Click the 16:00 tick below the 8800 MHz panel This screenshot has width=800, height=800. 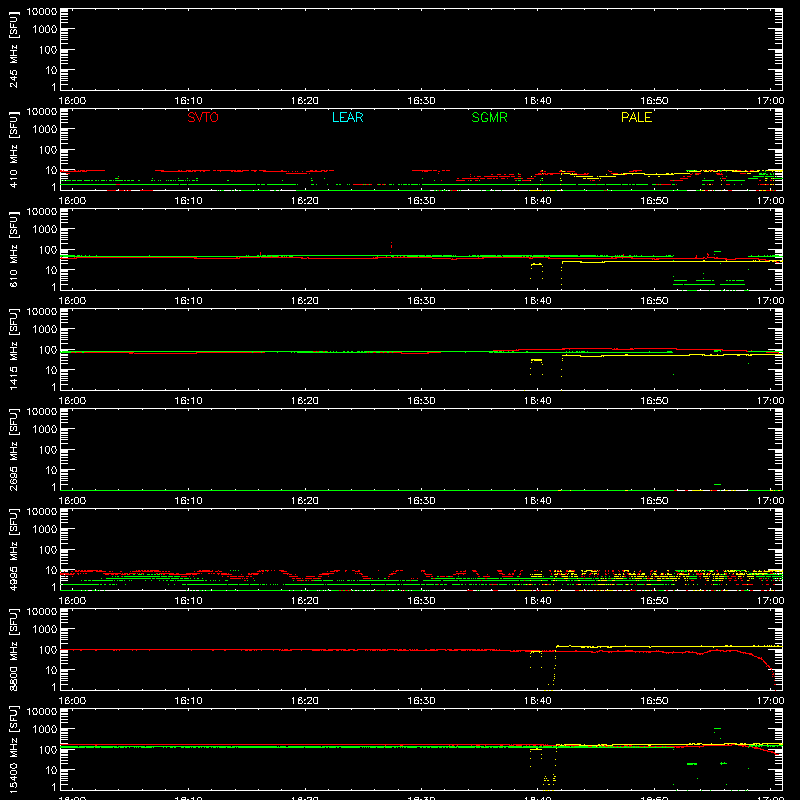[72, 701]
